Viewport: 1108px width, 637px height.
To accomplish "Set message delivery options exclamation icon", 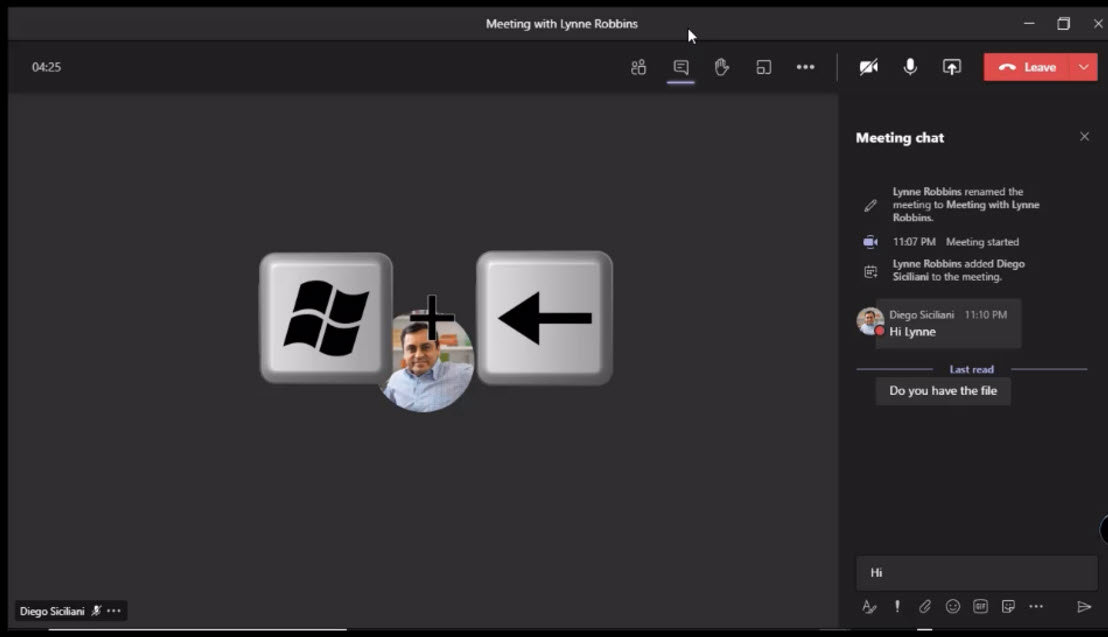I will click(x=897, y=606).
